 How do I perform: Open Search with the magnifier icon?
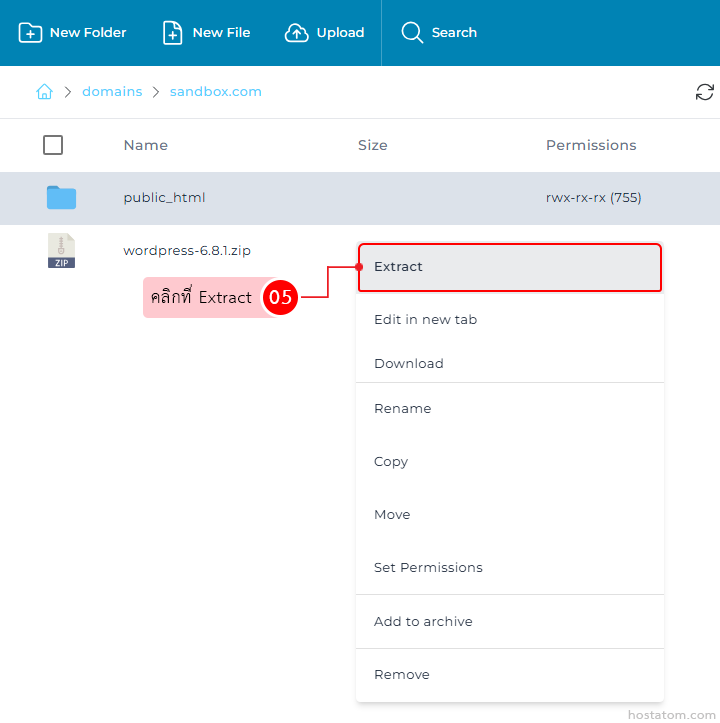coord(412,33)
